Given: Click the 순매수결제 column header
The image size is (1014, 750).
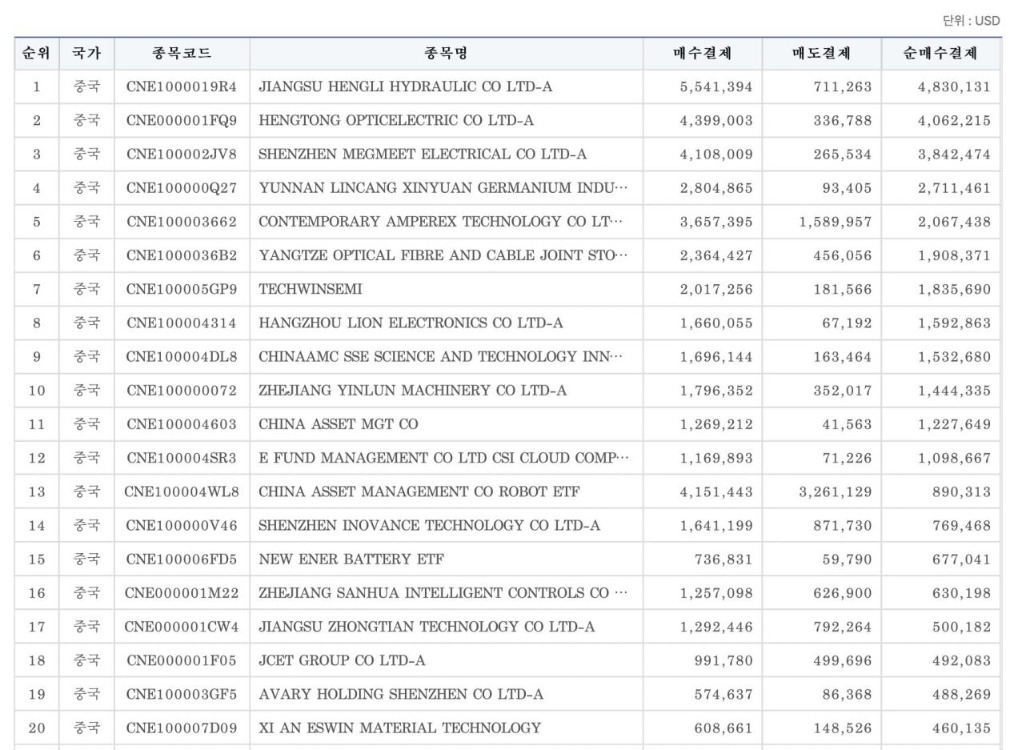Looking at the screenshot, I should point(941,54).
